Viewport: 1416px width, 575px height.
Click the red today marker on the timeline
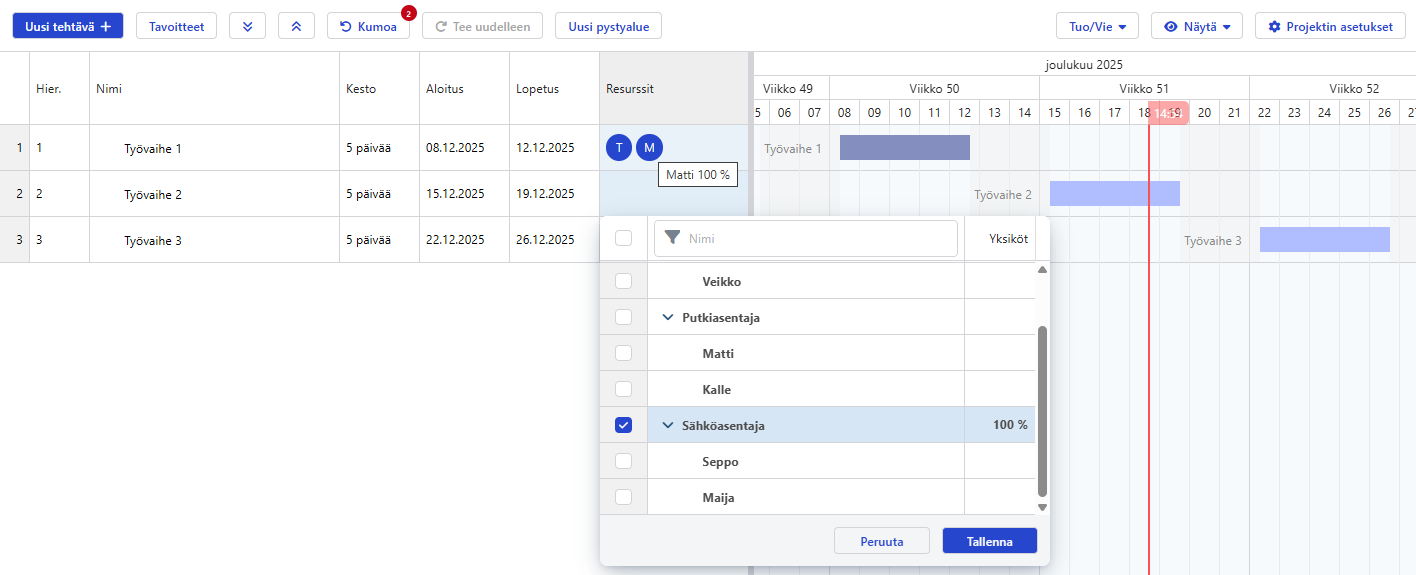[x=1168, y=113]
